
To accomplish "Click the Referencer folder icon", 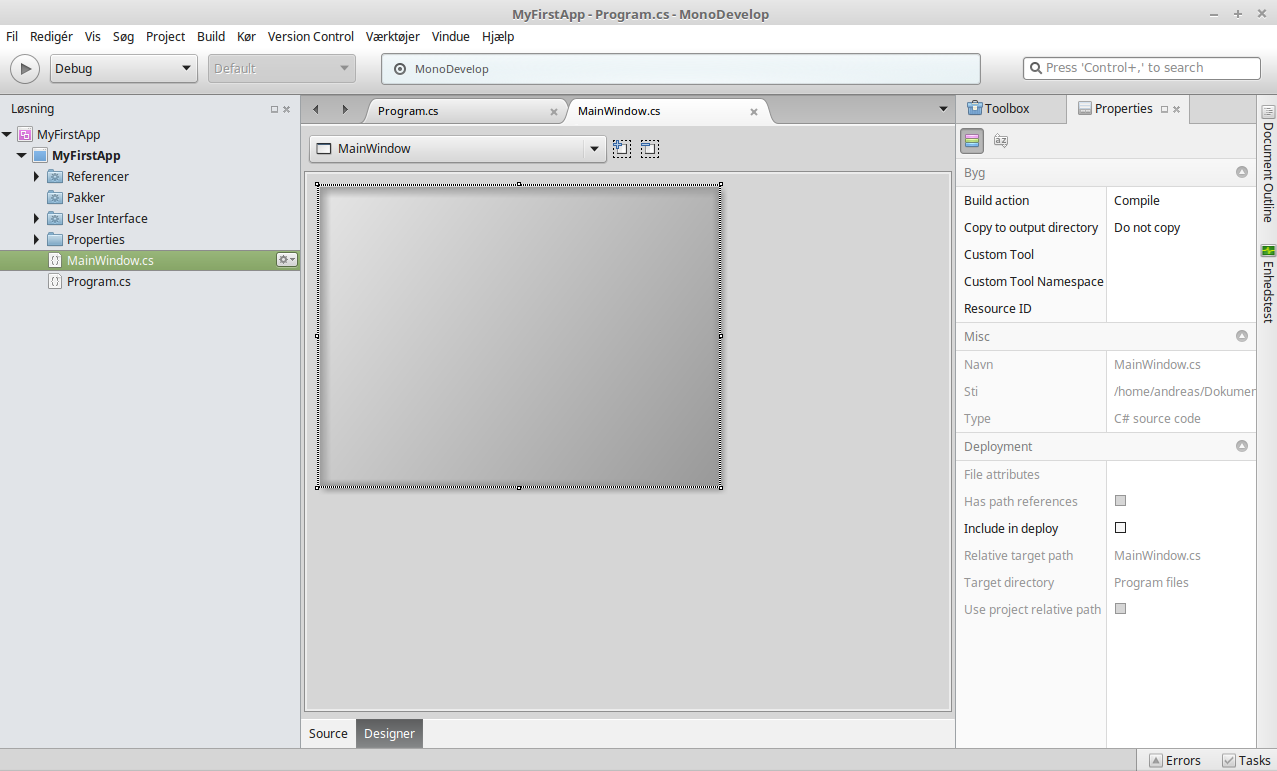I will [x=55, y=176].
